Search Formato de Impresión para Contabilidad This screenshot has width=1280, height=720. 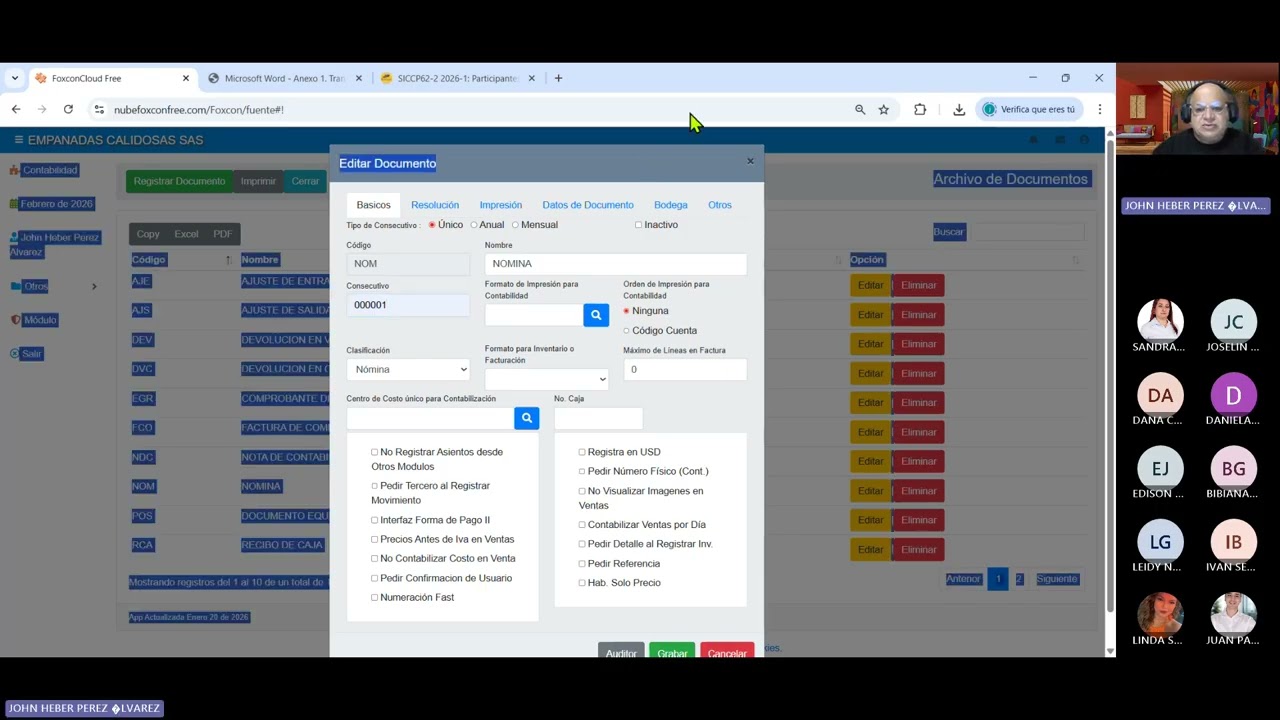click(x=596, y=315)
